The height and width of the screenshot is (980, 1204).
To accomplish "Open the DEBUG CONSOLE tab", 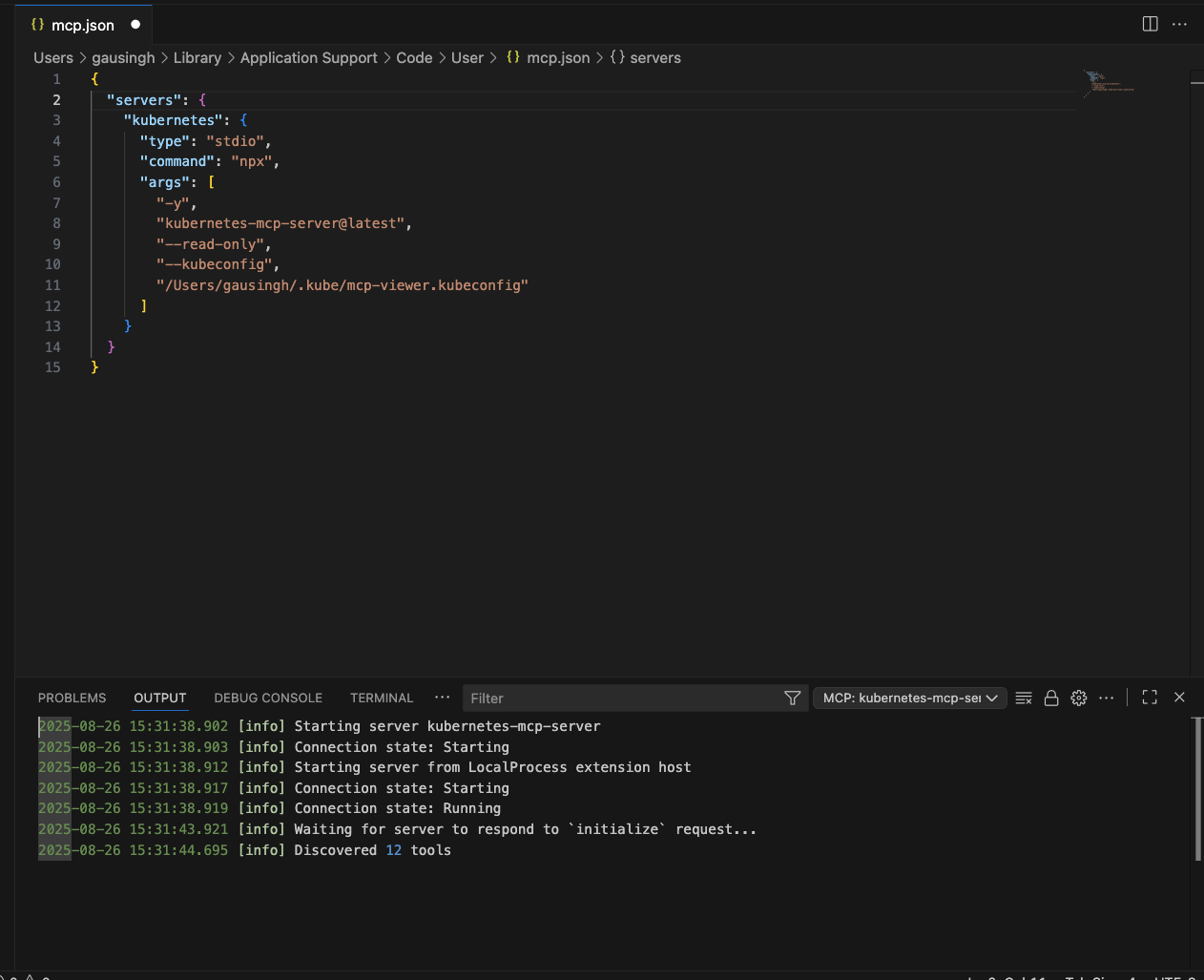I will point(268,699).
